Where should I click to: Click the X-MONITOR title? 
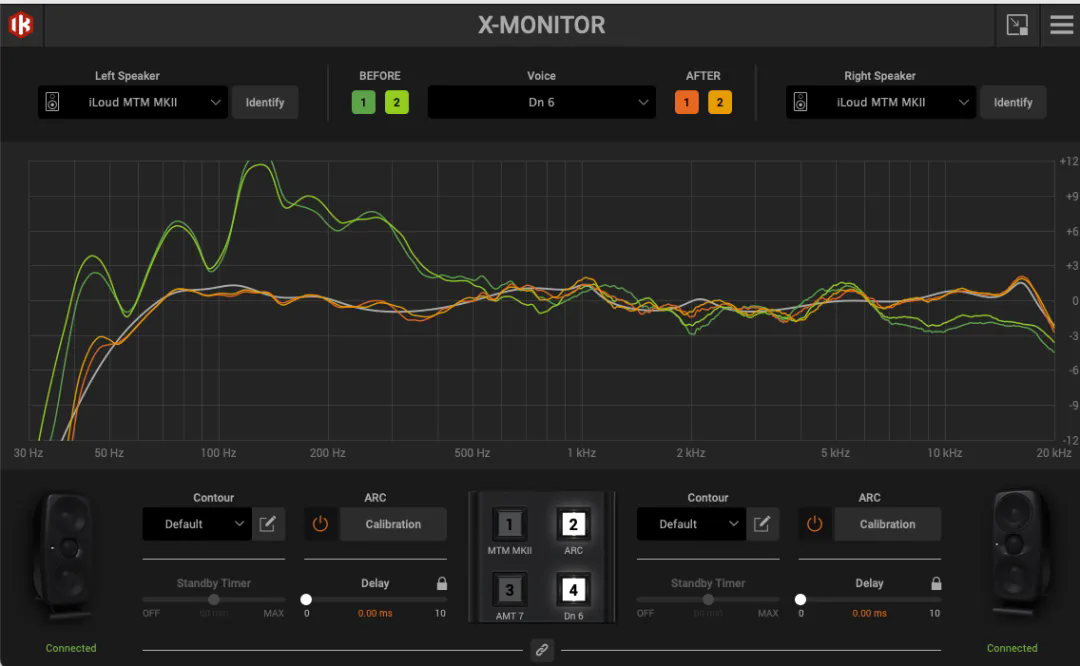pyautogui.click(x=541, y=25)
